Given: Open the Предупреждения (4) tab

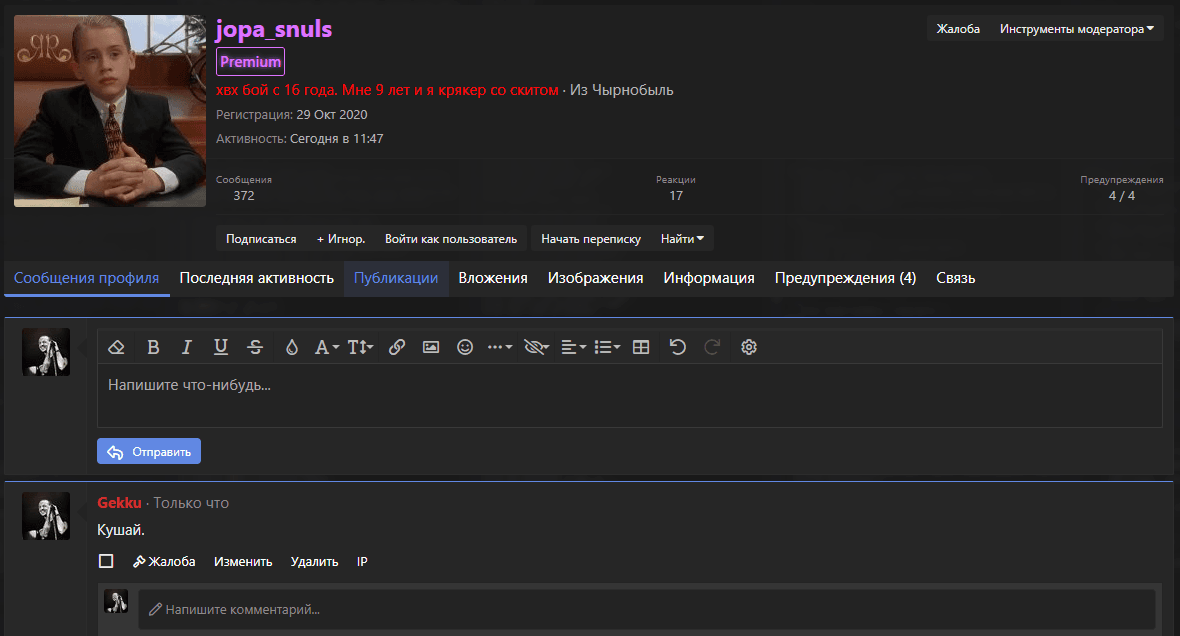Looking at the screenshot, I should (845, 278).
